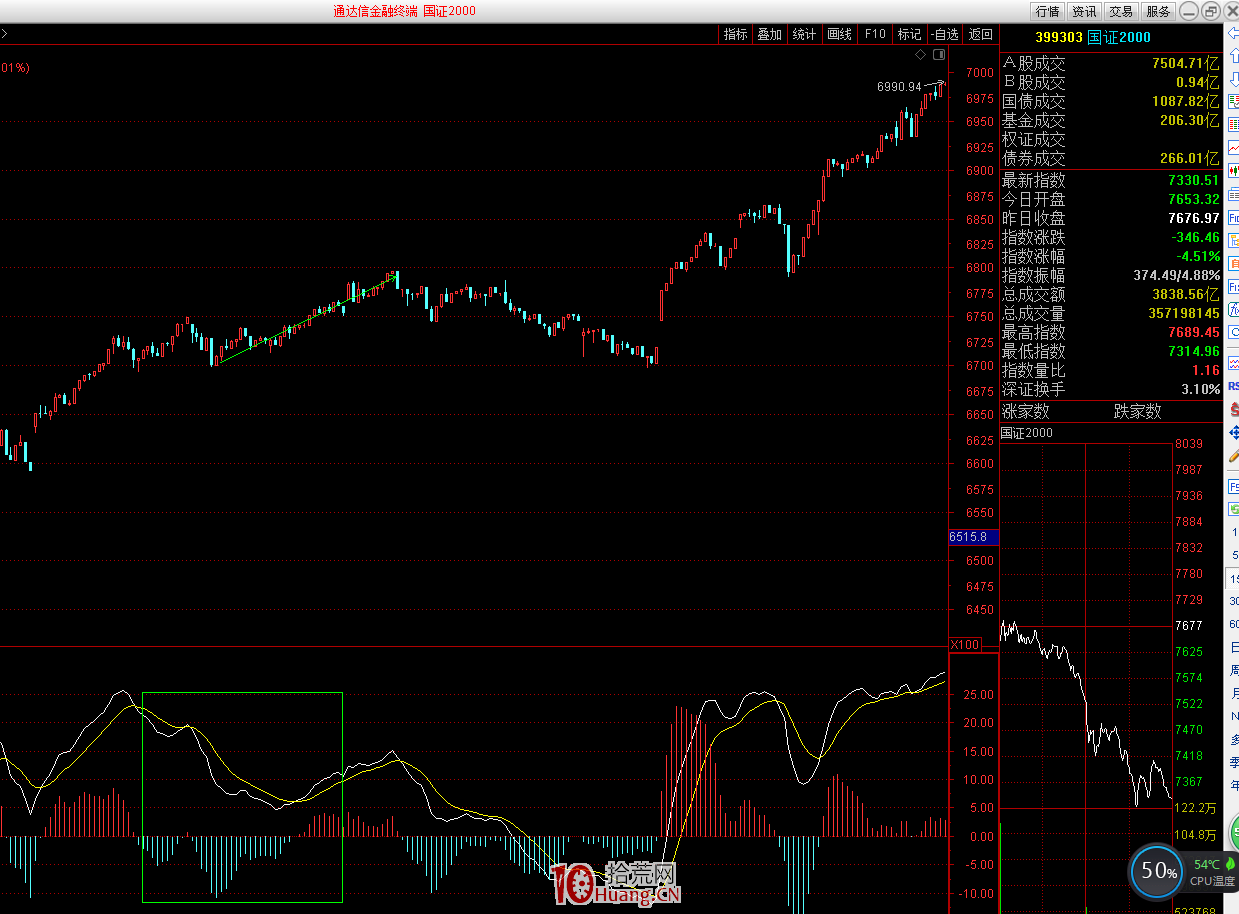The width and height of the screenshot is (1239, 914).
Task: Click the 指数涨跌 value -346.46
Action: [1194, 237]
